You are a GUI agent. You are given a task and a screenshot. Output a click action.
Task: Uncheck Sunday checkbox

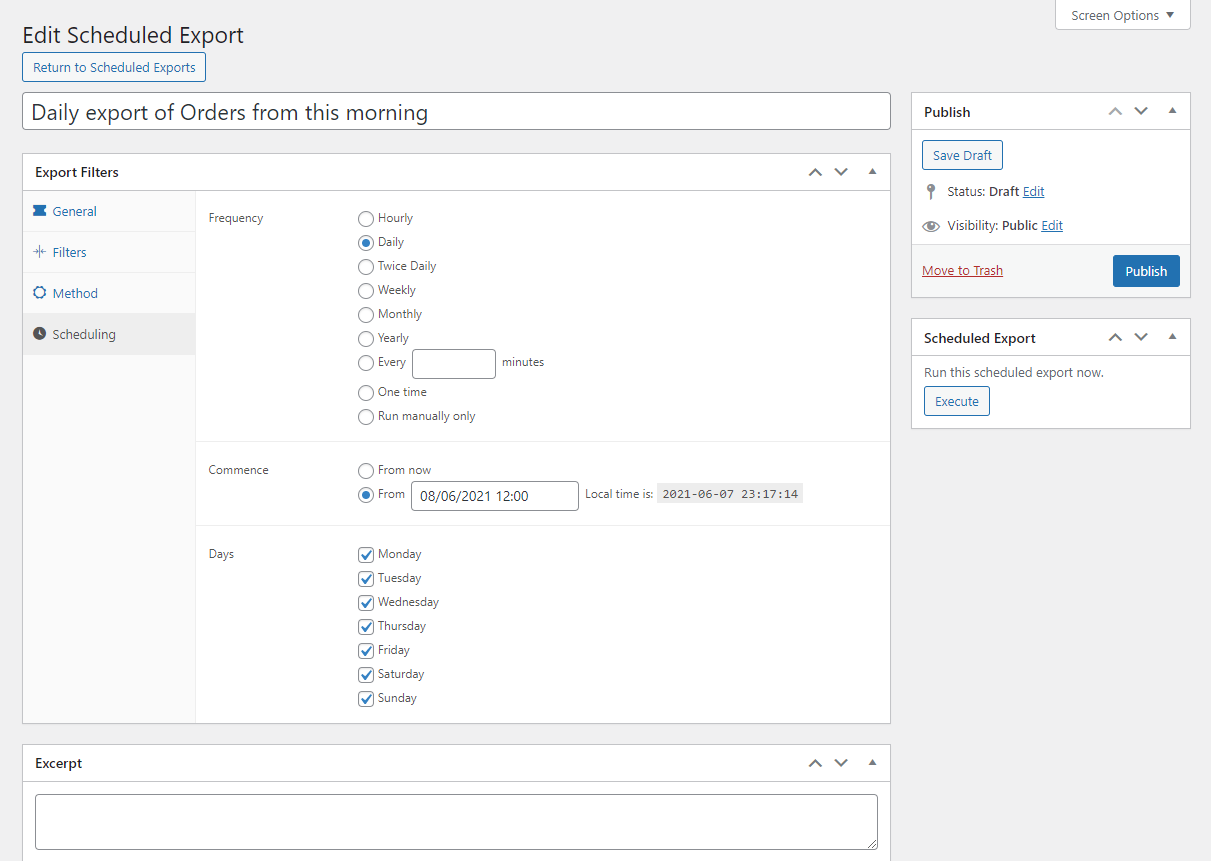(x=366, y=699)
